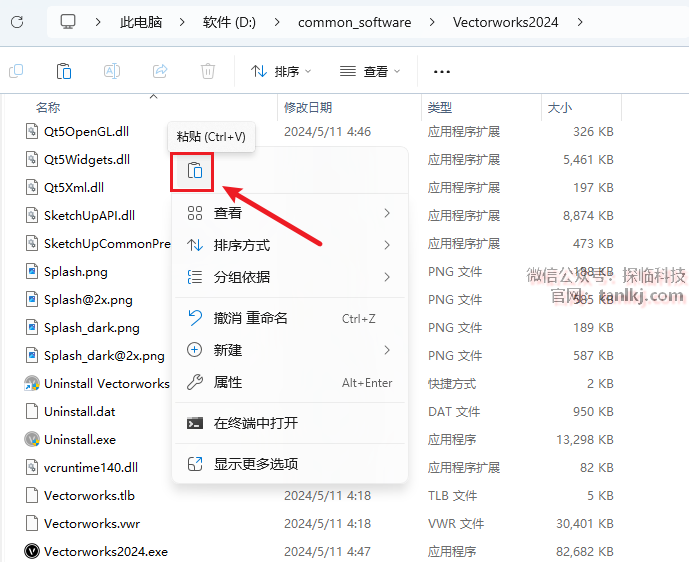Expand the chevron after Vectorworks2024
The width and height of the screenshot is (689, 562).
click(580, 22)
